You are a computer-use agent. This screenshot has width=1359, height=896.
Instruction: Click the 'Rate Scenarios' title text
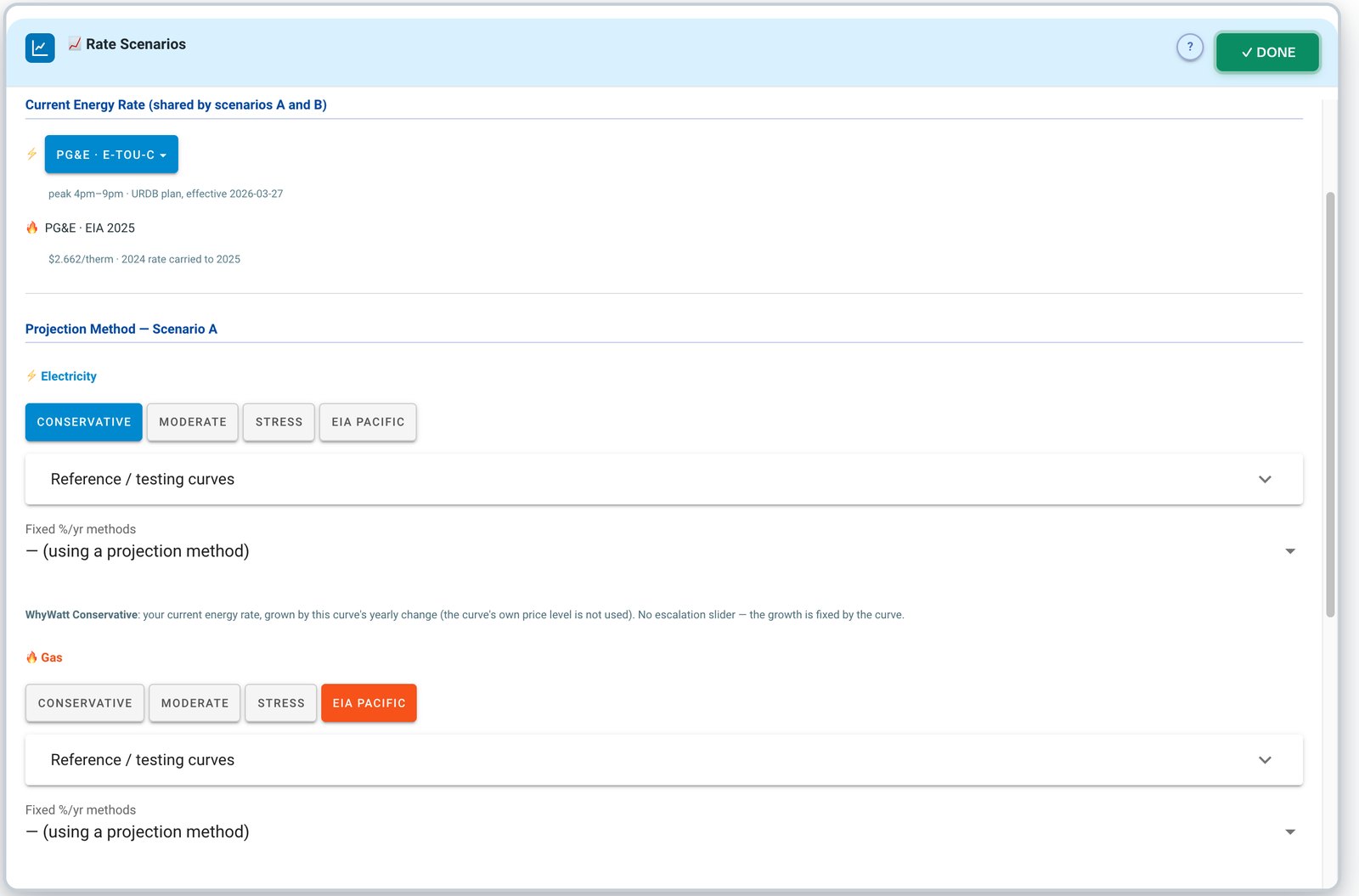coord(136,44)
